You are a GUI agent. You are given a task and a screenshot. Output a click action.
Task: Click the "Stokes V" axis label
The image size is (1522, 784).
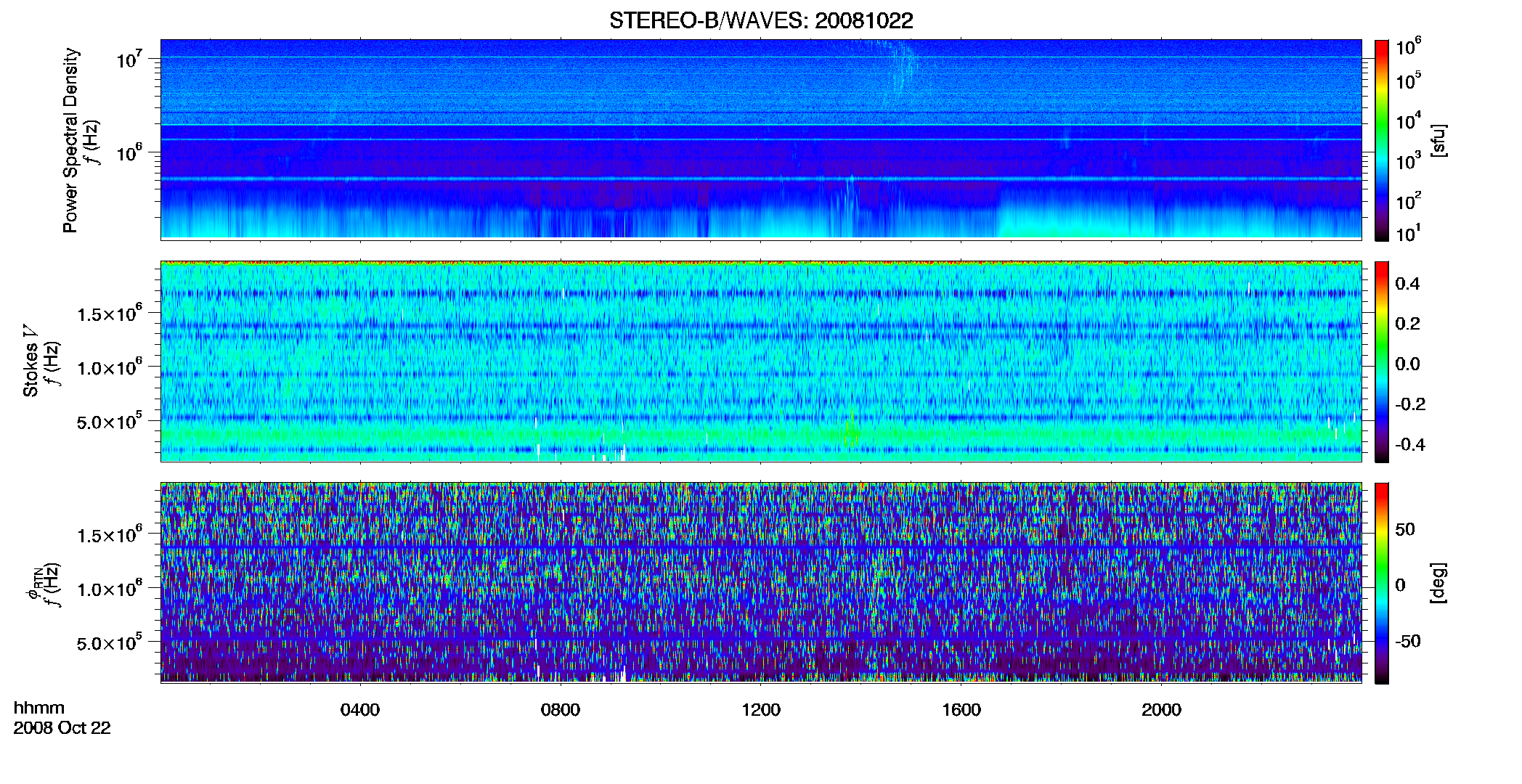(30, 361)
